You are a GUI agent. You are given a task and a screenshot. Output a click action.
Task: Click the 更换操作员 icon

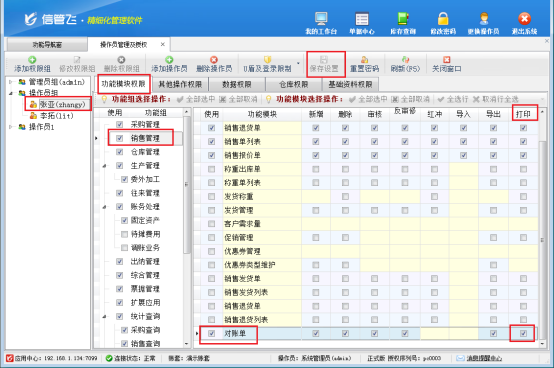pos(484,19)
